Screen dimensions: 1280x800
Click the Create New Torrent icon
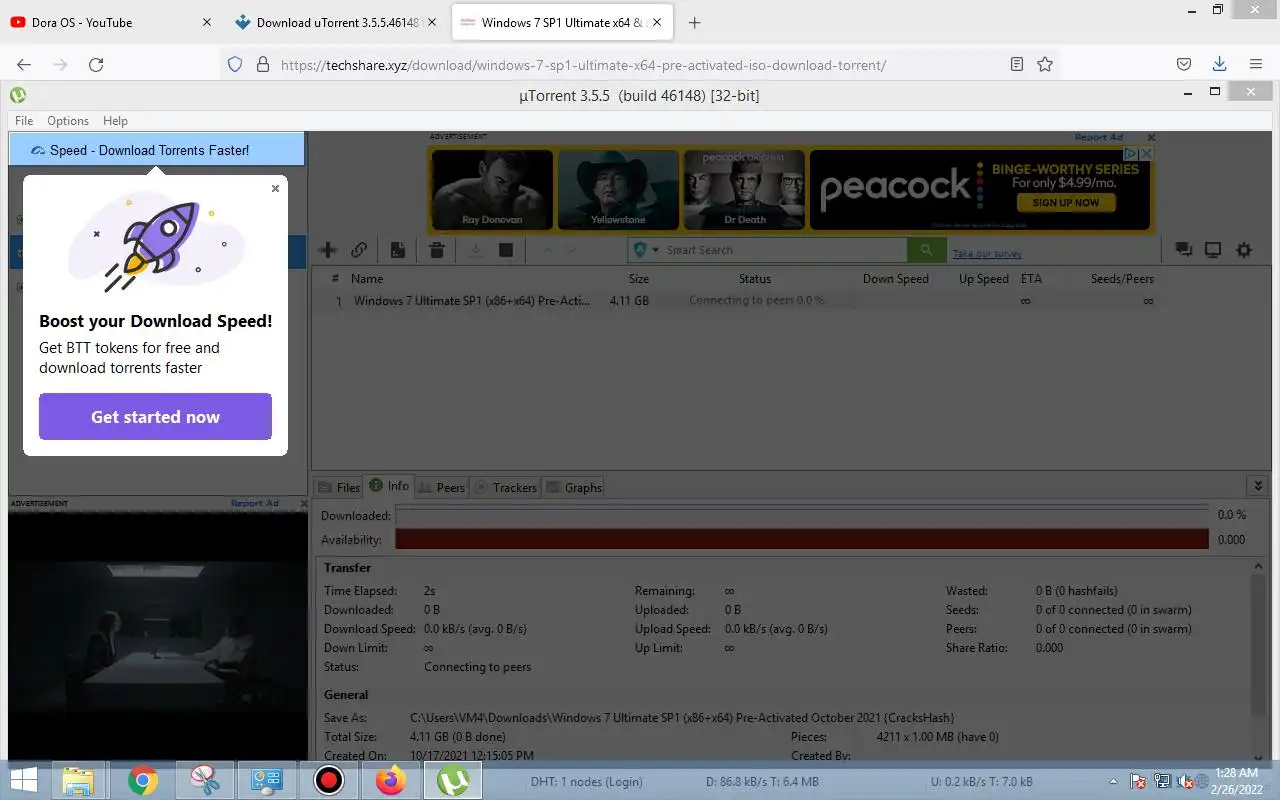tap(398, 250)
